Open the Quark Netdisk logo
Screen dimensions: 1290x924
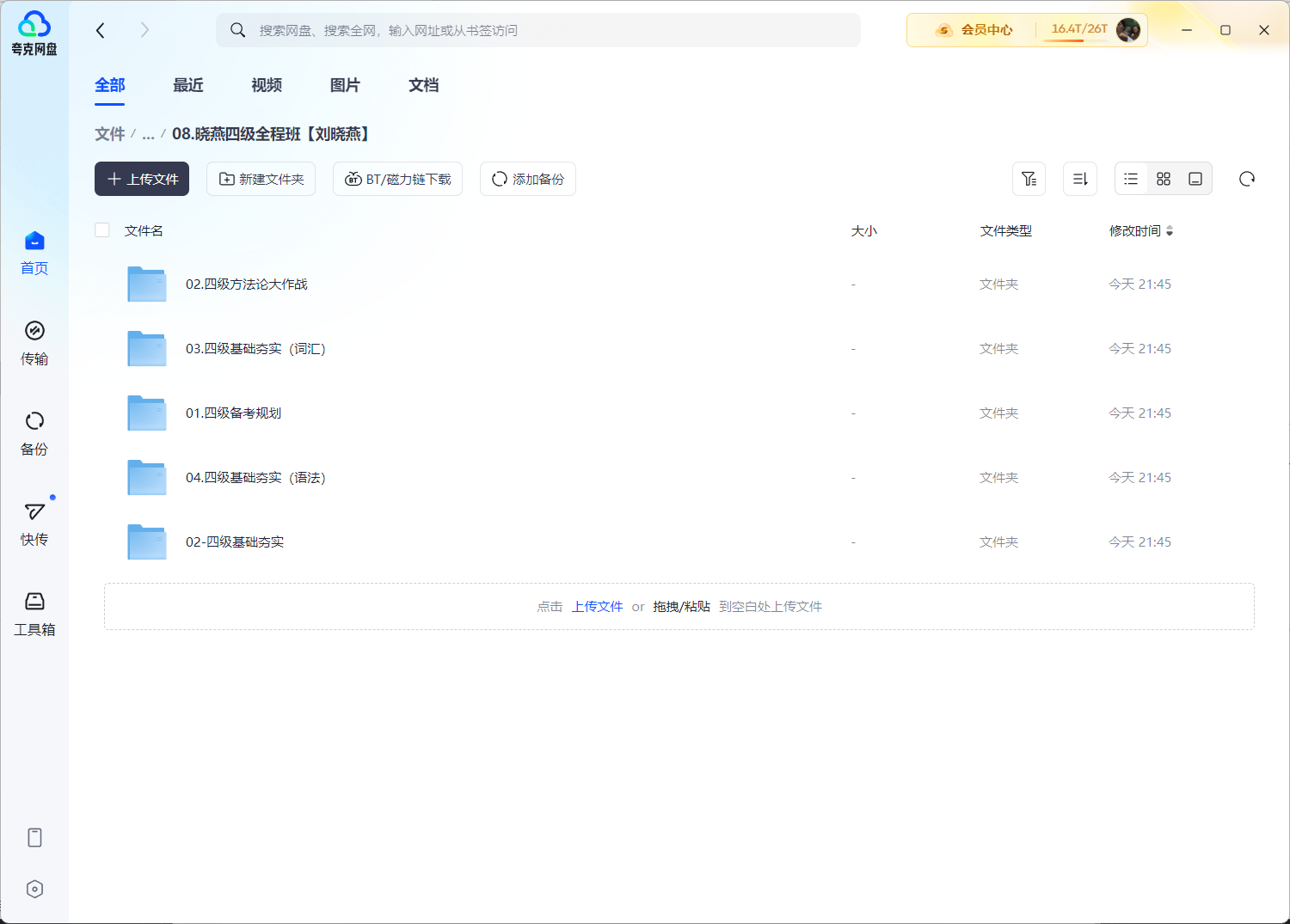point(34,34)
